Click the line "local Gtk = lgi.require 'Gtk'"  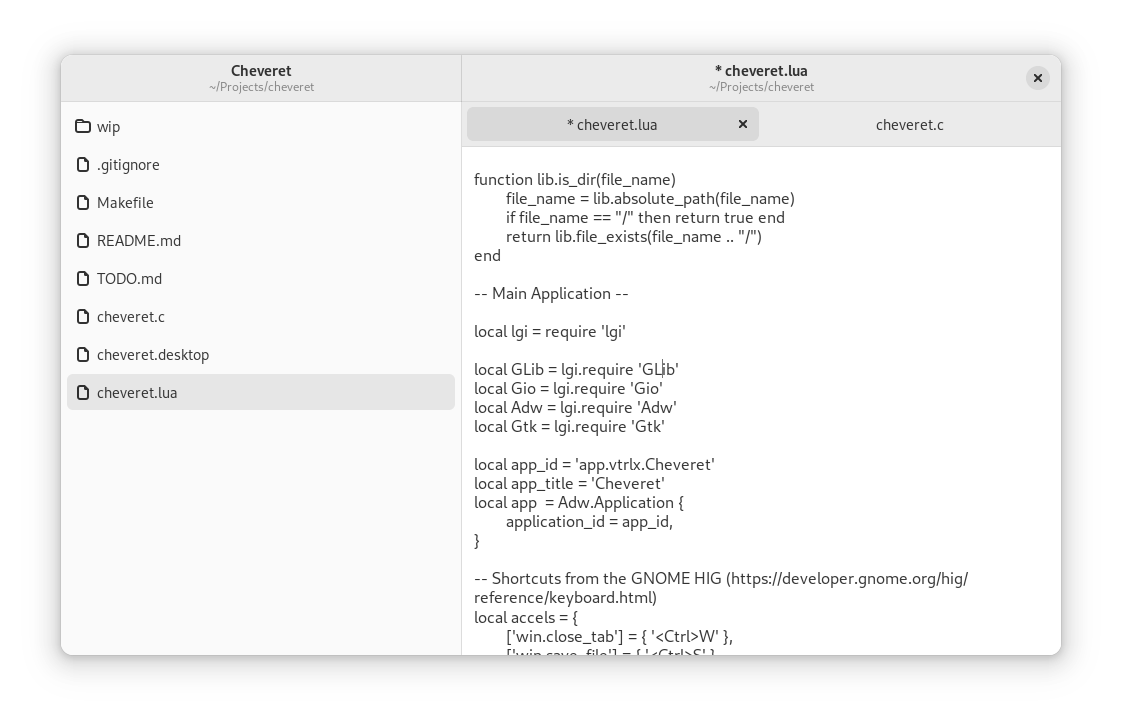click(570, 427)
